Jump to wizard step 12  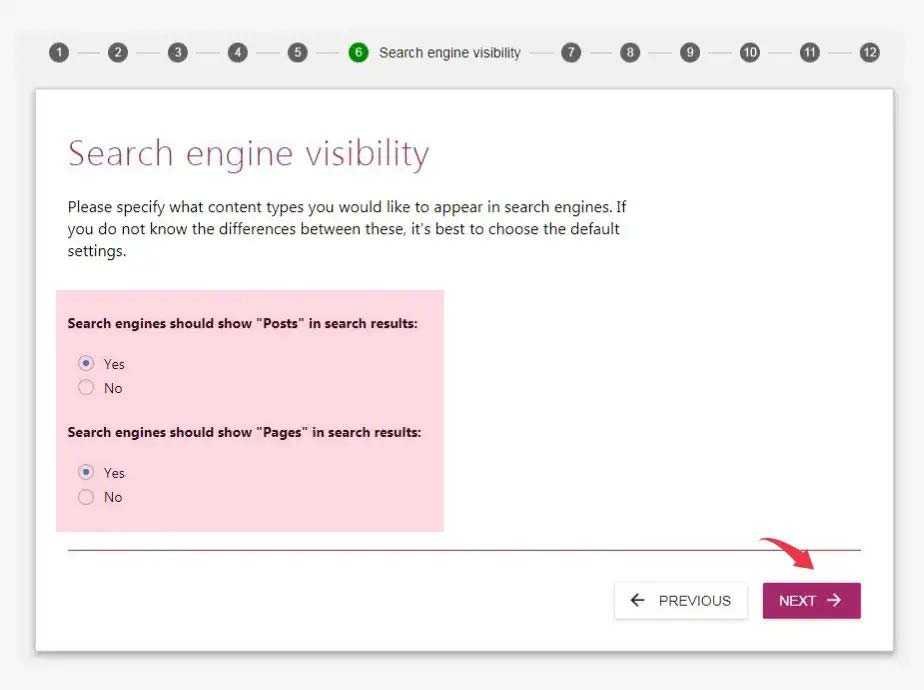pos(869,52)
